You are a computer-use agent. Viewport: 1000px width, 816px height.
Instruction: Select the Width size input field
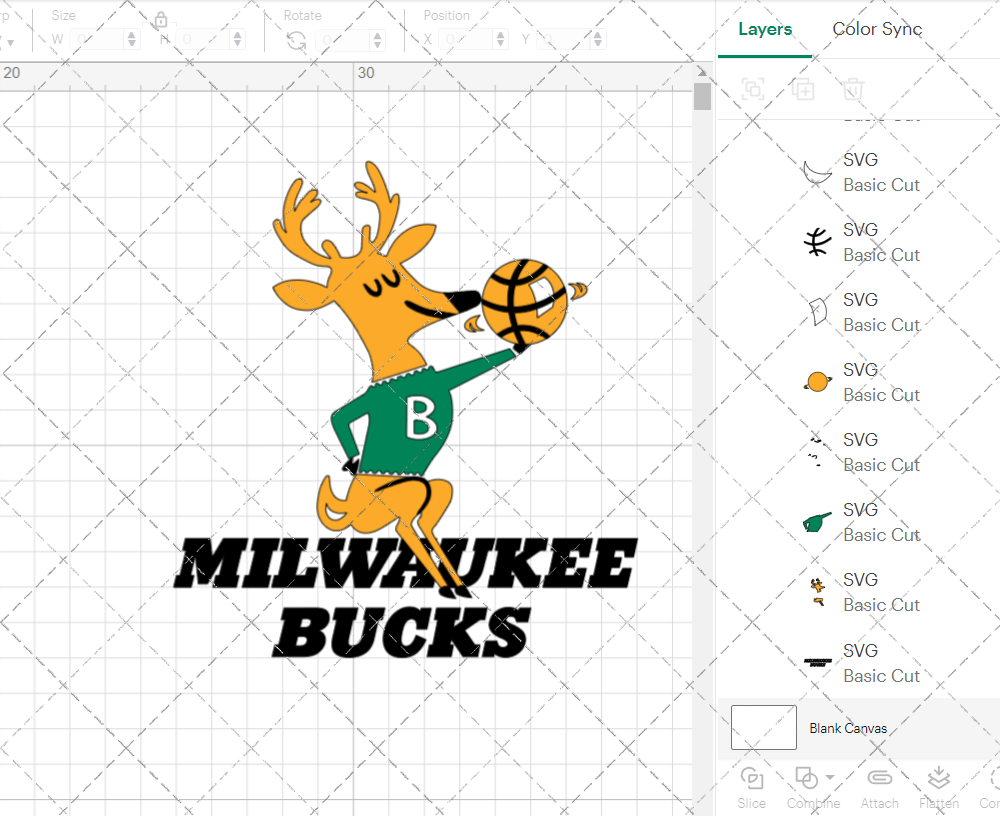(98, 40)
